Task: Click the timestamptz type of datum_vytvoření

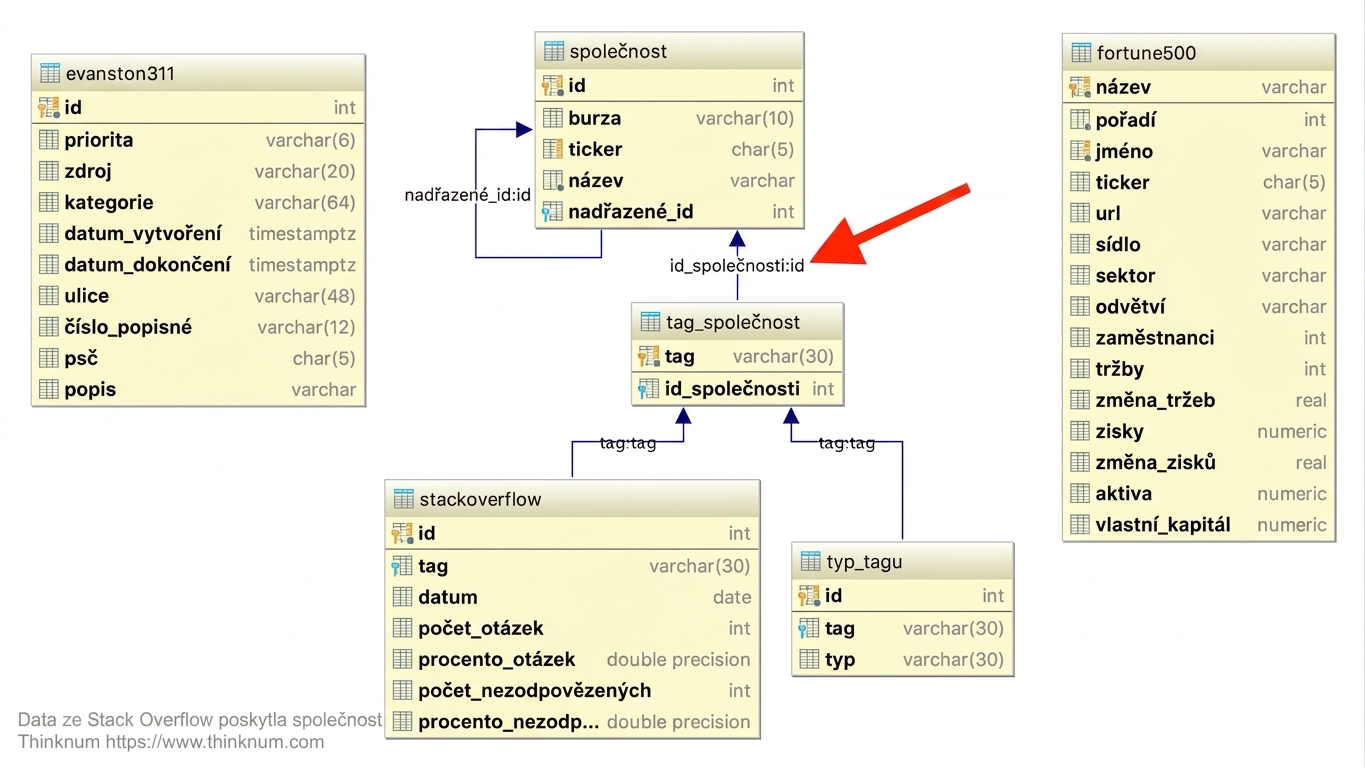Action: (302, 234)
